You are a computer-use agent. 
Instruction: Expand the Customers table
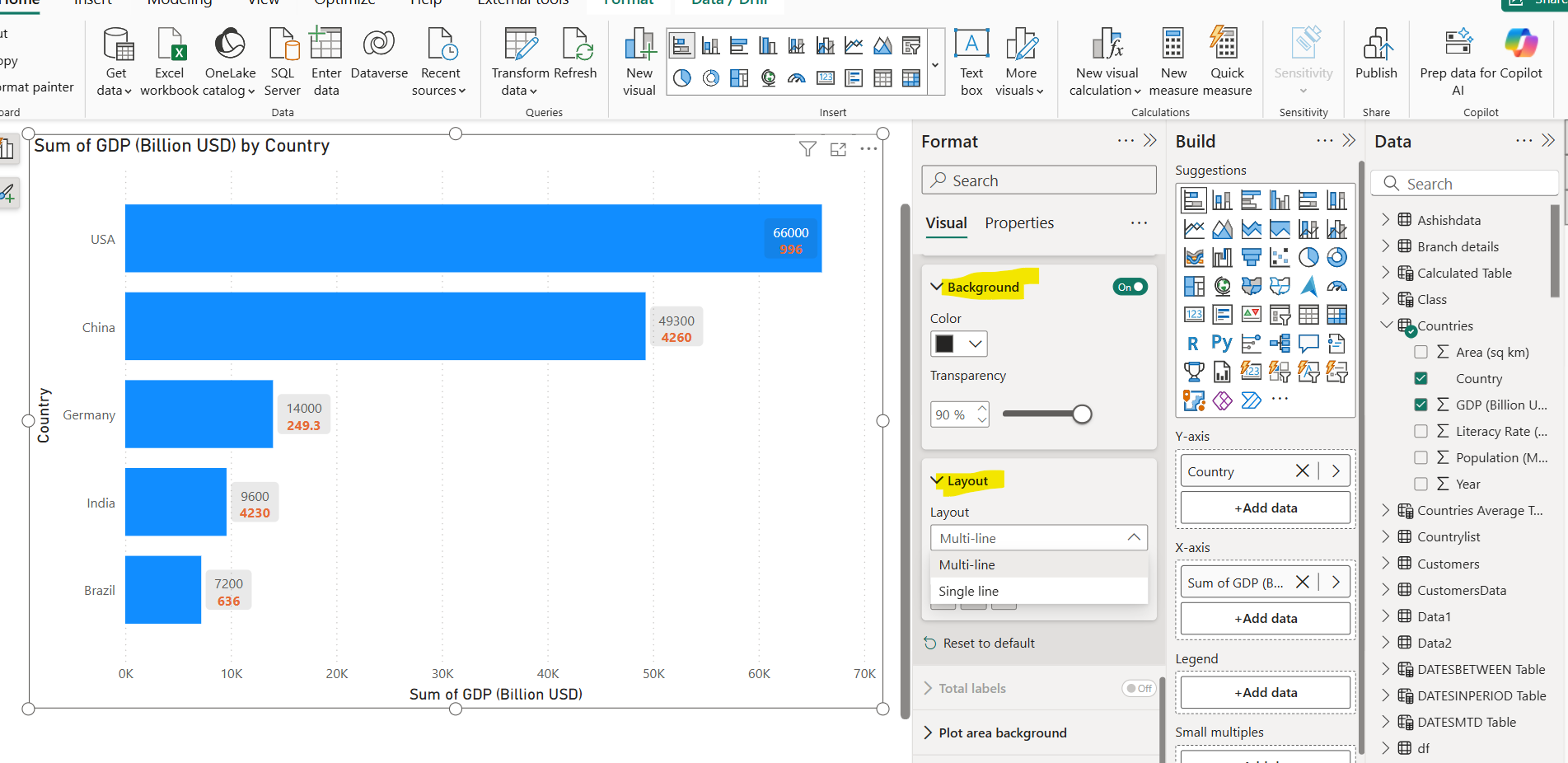point(1386,564)
